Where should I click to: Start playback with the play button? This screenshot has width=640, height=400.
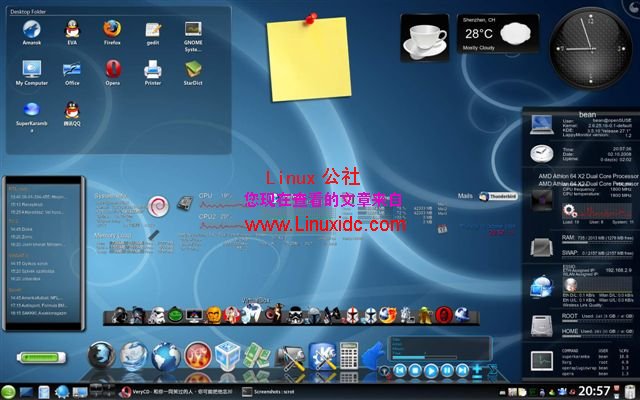pos(431,371)
